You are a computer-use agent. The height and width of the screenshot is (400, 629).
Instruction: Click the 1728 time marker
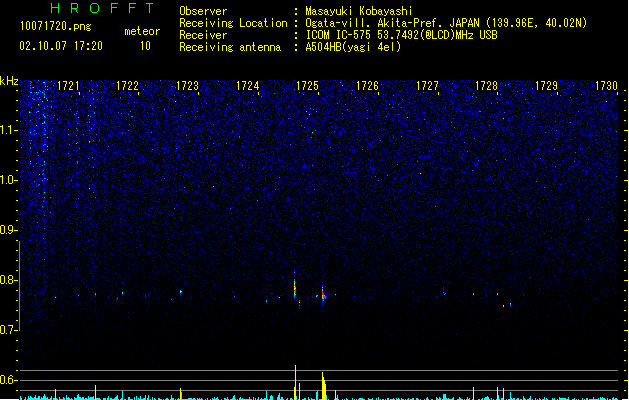pos(487,86)
